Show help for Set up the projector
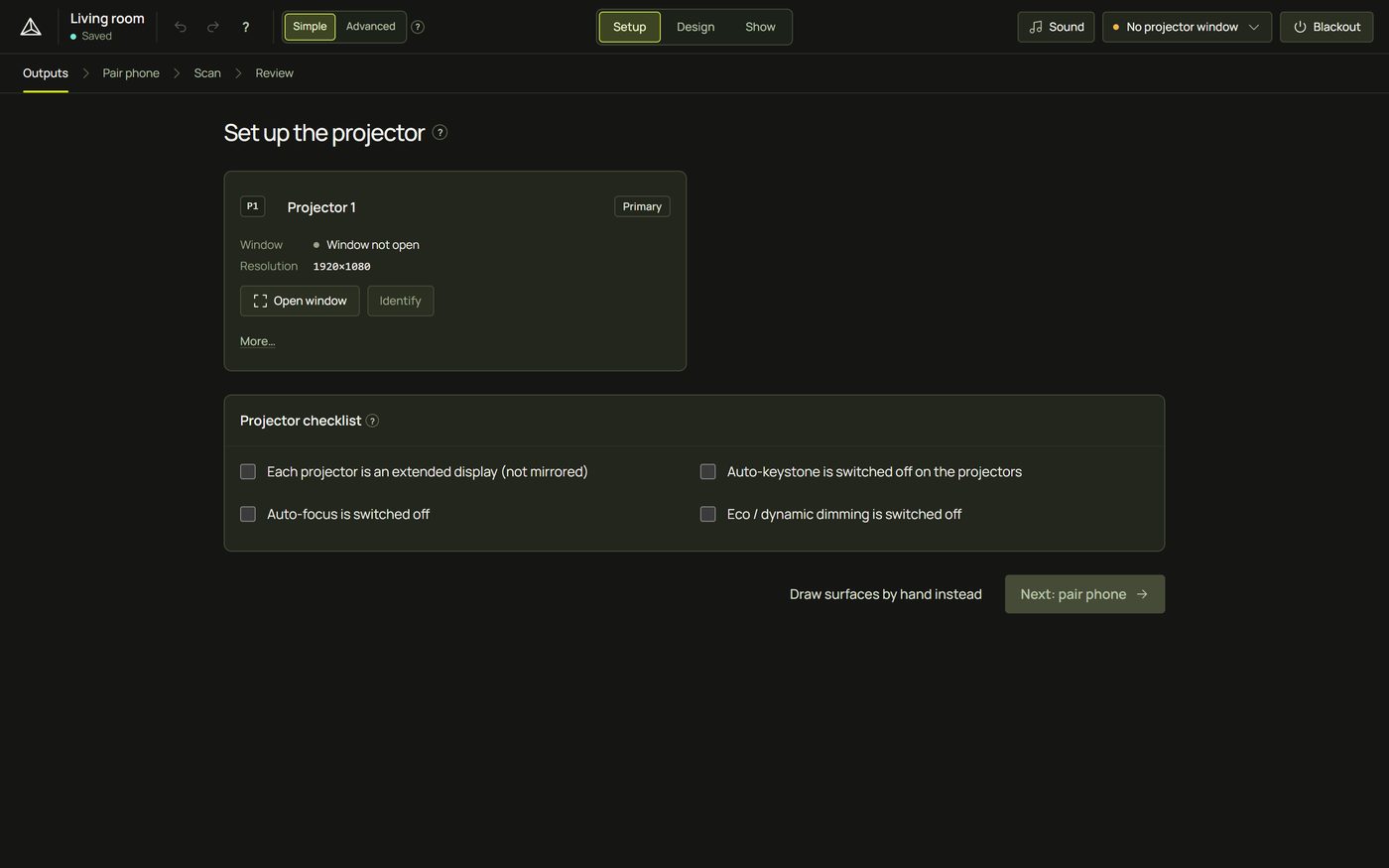 click(440, 132)
